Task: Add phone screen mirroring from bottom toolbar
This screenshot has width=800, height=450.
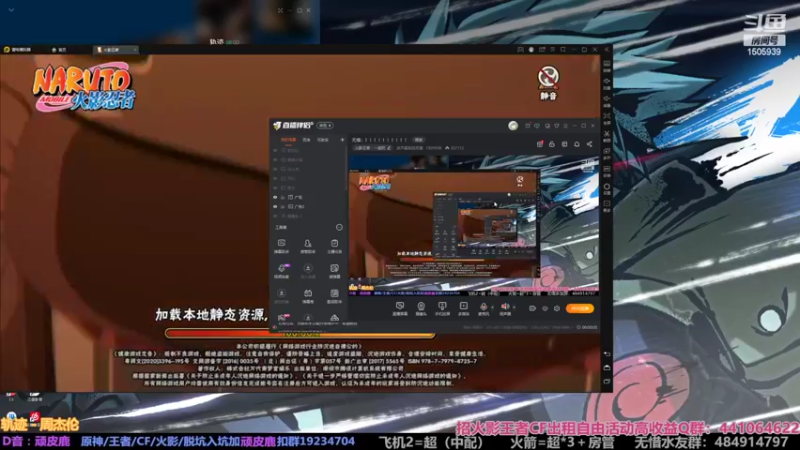Action: tap(442, 308)
